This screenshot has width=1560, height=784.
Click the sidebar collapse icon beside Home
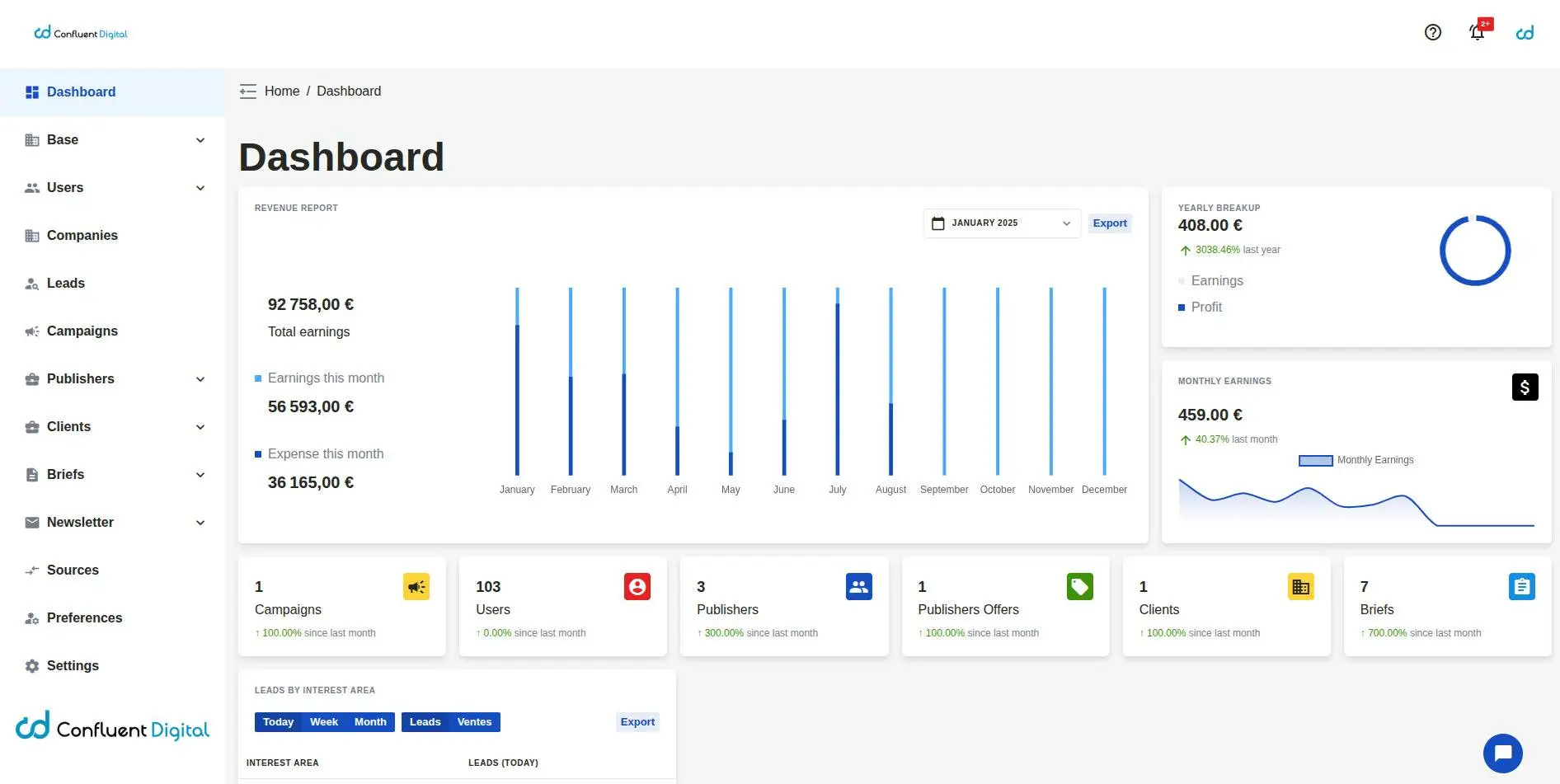[247, 92]
